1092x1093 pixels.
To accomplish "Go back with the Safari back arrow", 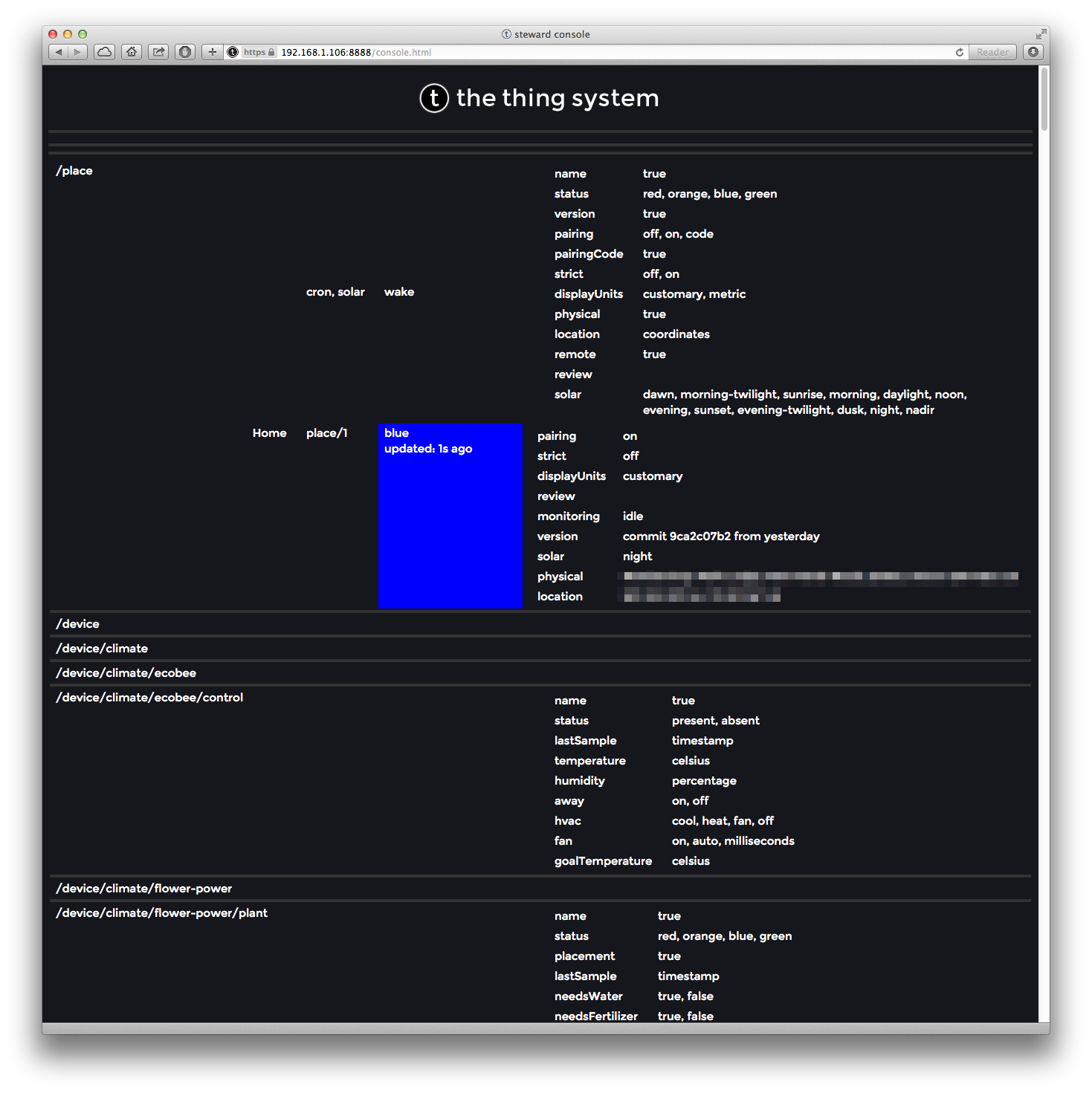I will point(58,52).
